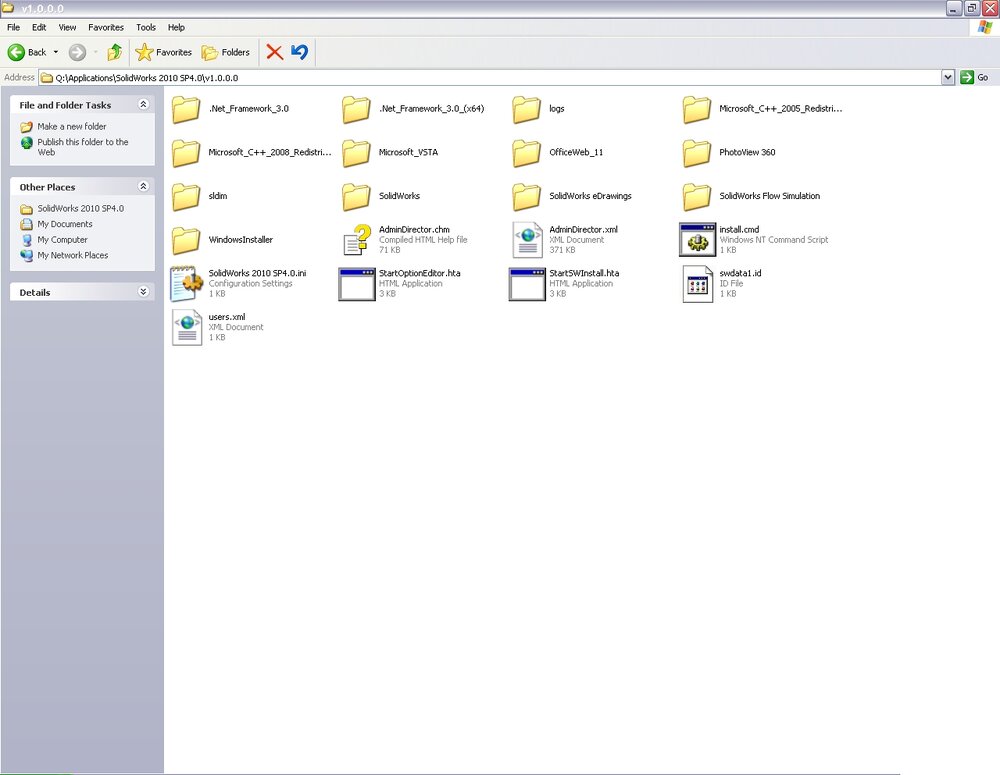Select the logs folder icon

pos(526,109)
